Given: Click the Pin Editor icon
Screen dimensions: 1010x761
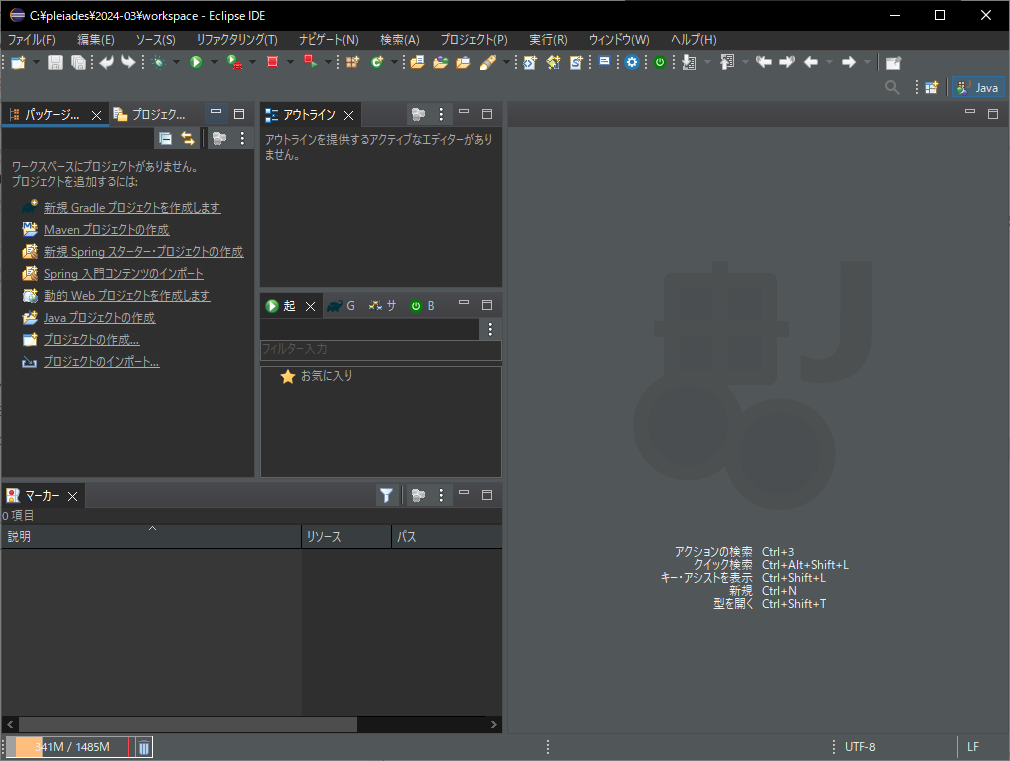Looking at the screenshot, I should tap(893, 63).
